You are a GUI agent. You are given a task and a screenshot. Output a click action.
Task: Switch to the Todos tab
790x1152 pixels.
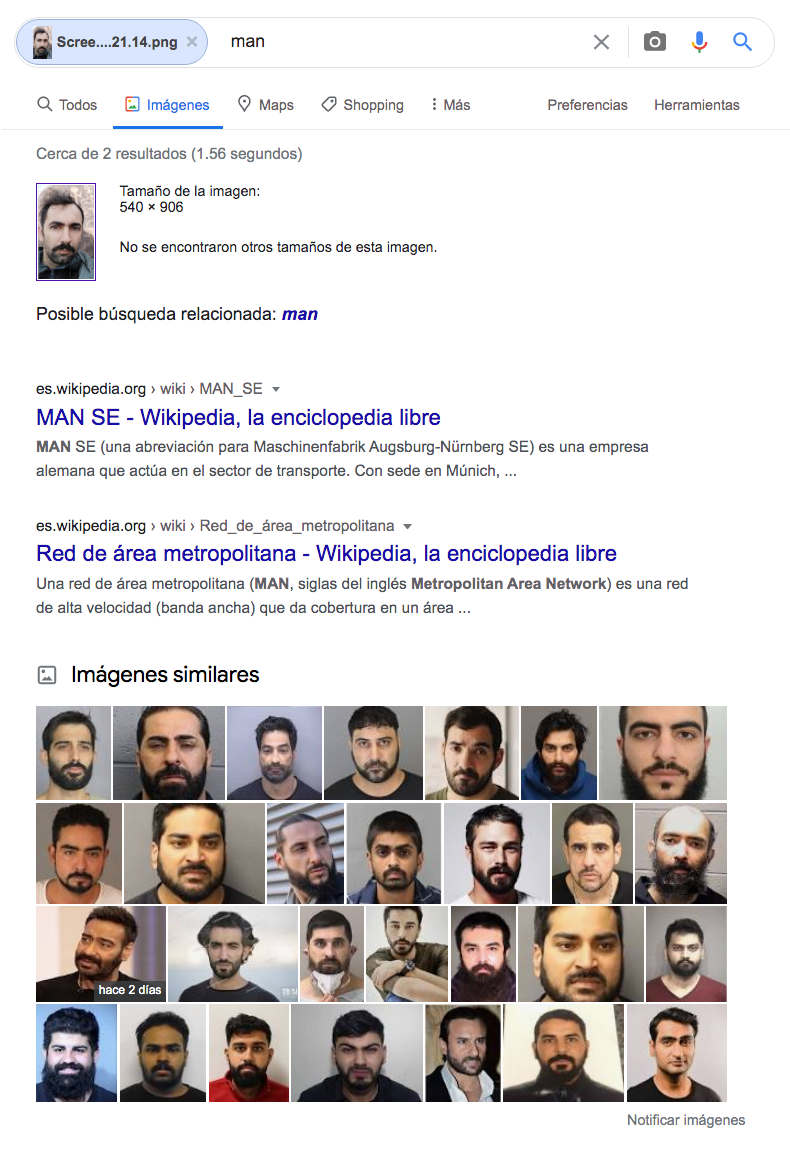point(67,105)
